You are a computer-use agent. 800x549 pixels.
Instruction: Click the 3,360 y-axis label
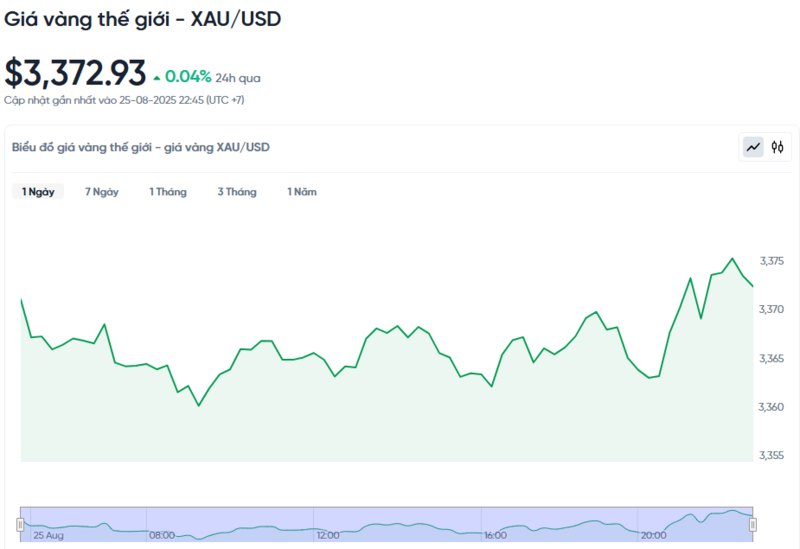(771, 407)
